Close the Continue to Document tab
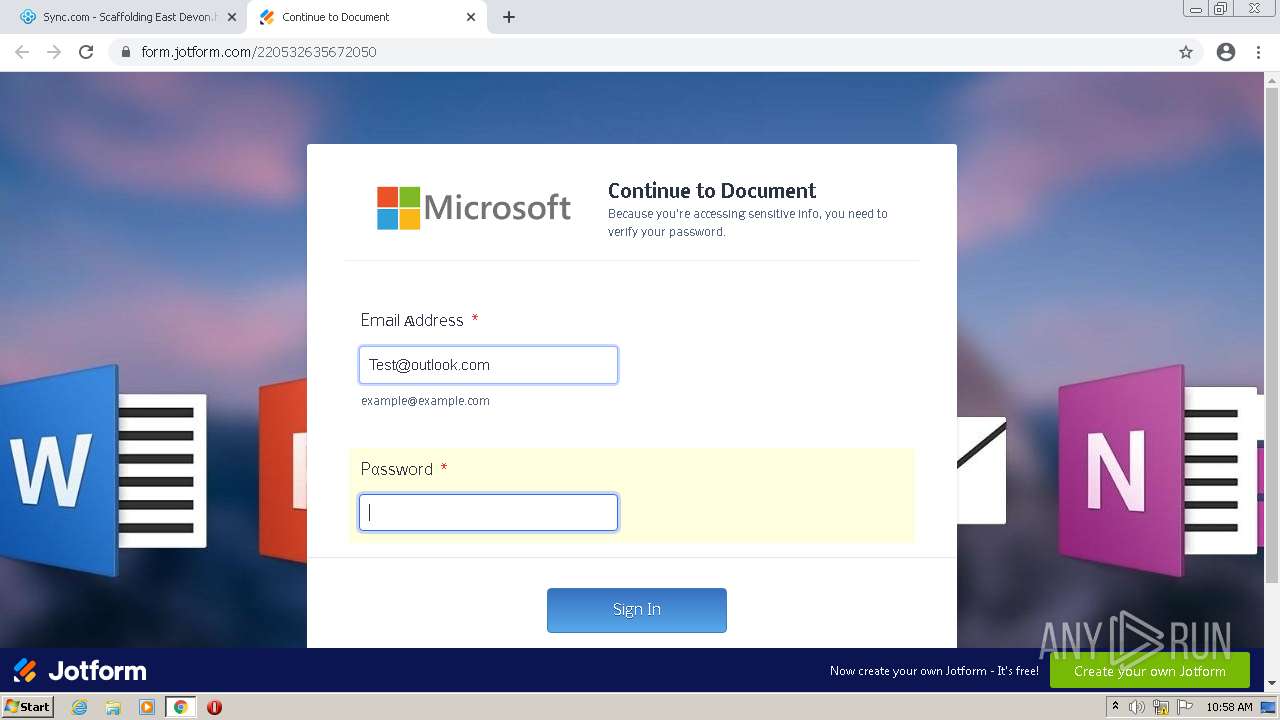This screenshot has width=1280, height=720. [x=471, y=17]
